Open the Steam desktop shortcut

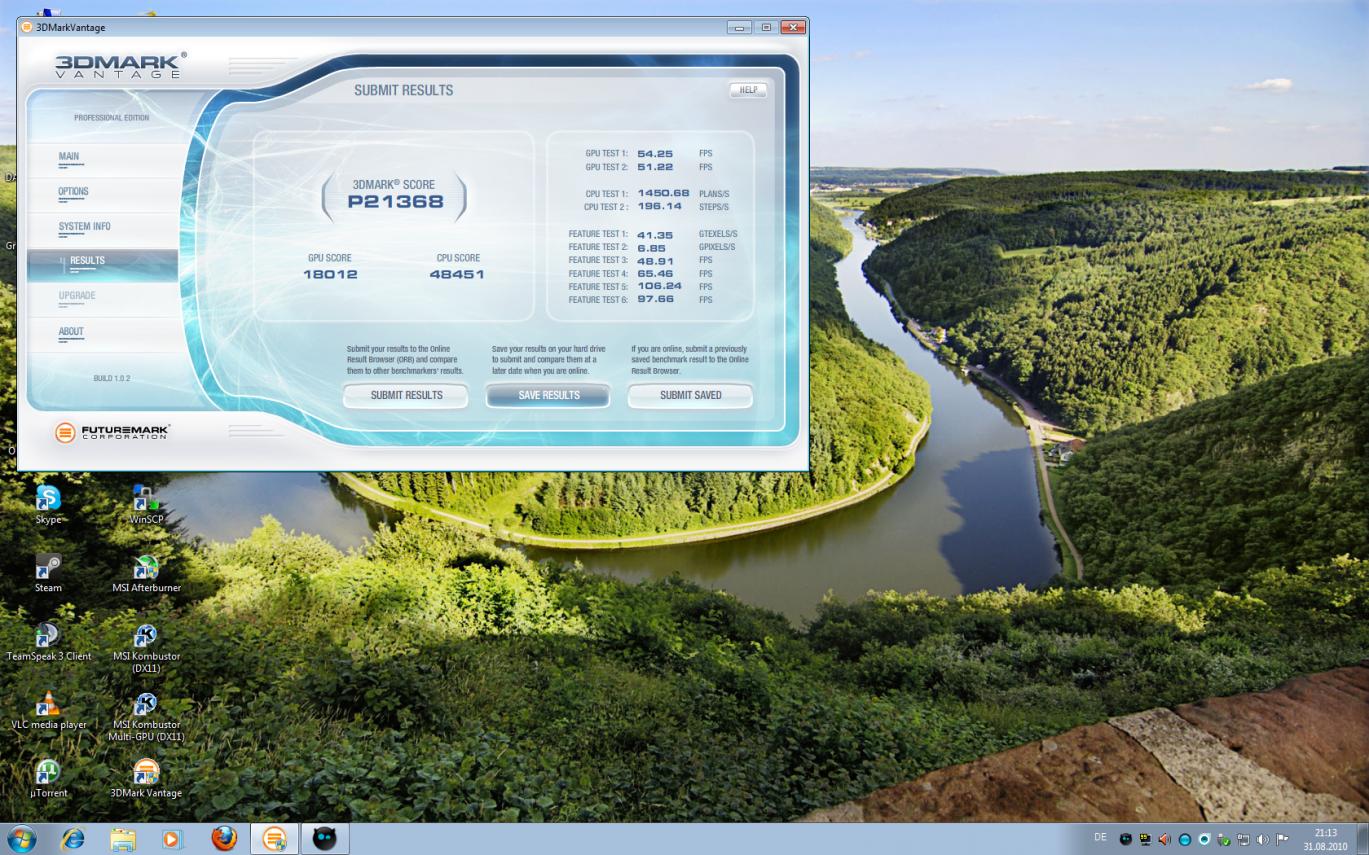(x=48, y=572)
